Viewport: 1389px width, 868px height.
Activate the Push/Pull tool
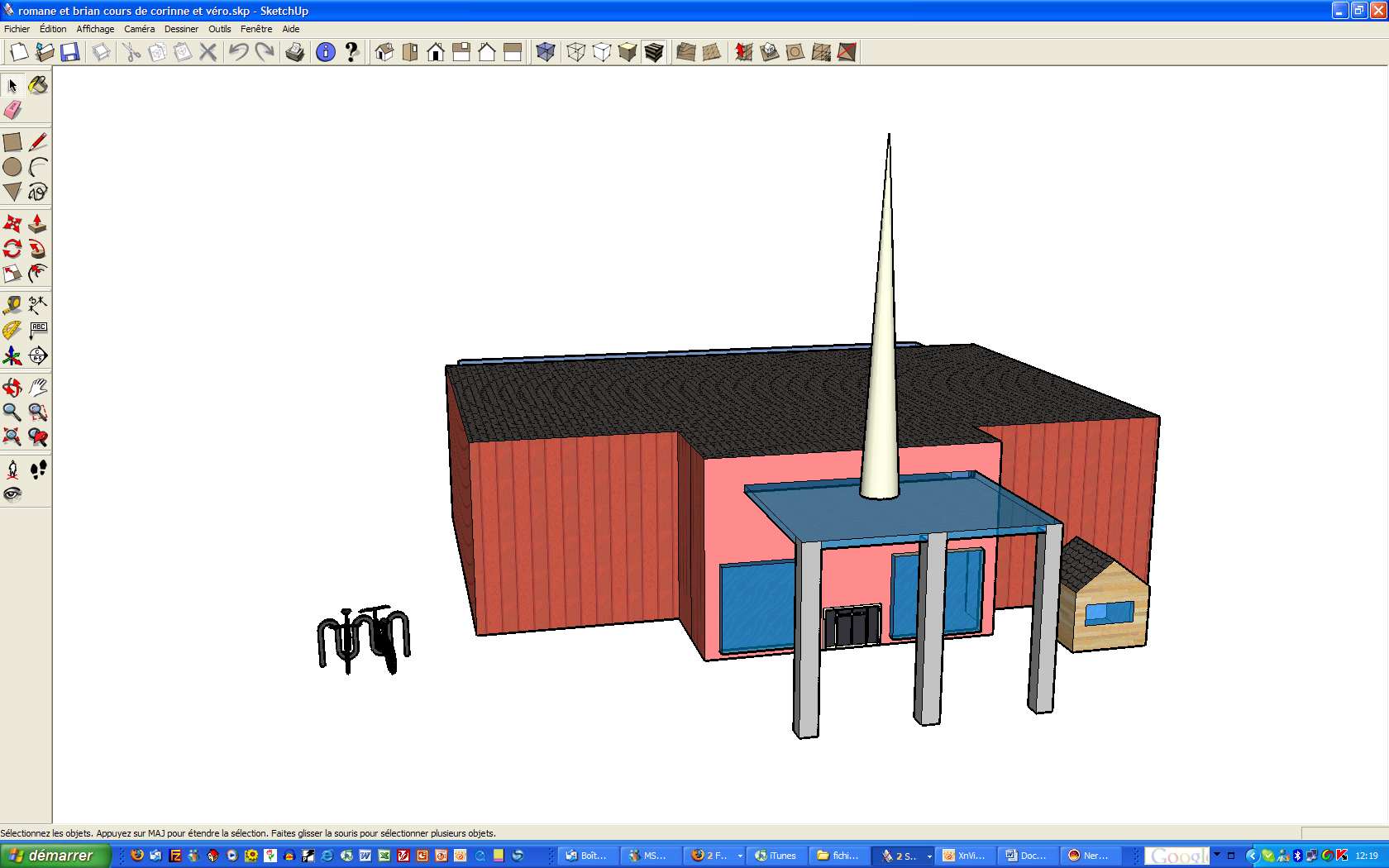(38, 224)
